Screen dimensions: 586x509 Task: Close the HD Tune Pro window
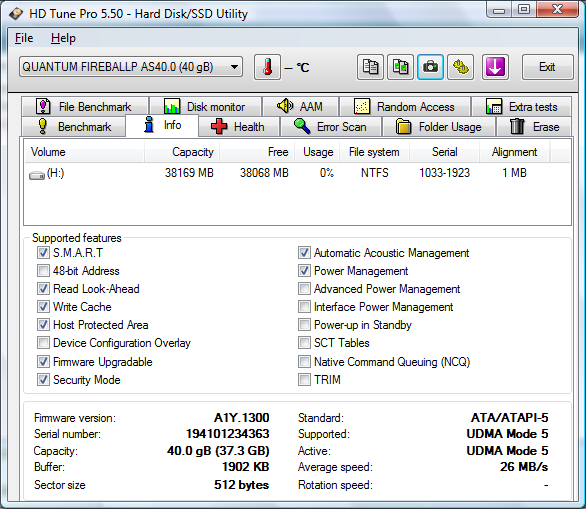coord(557,10)
